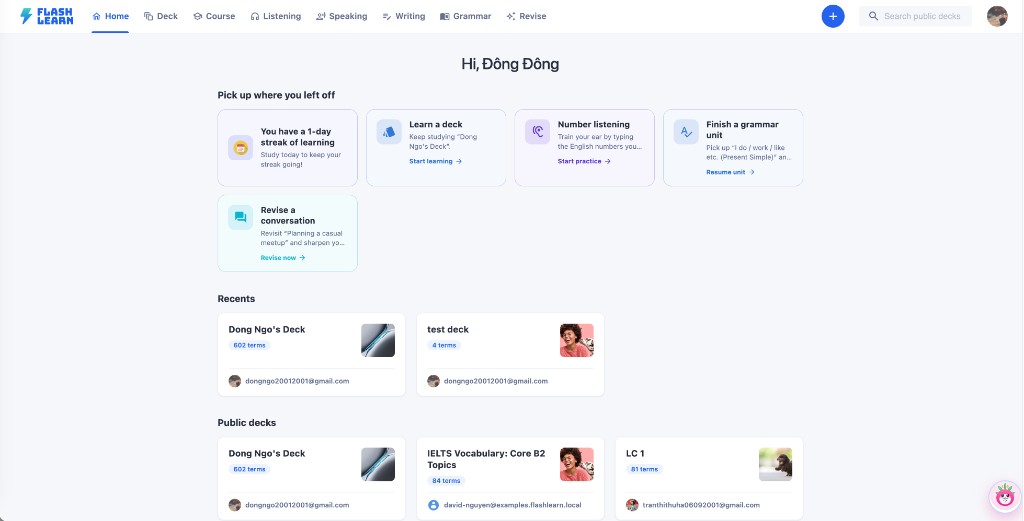Click the Revise a conversation title
The image size is (1024, 521).
click(x=288, y=215)
